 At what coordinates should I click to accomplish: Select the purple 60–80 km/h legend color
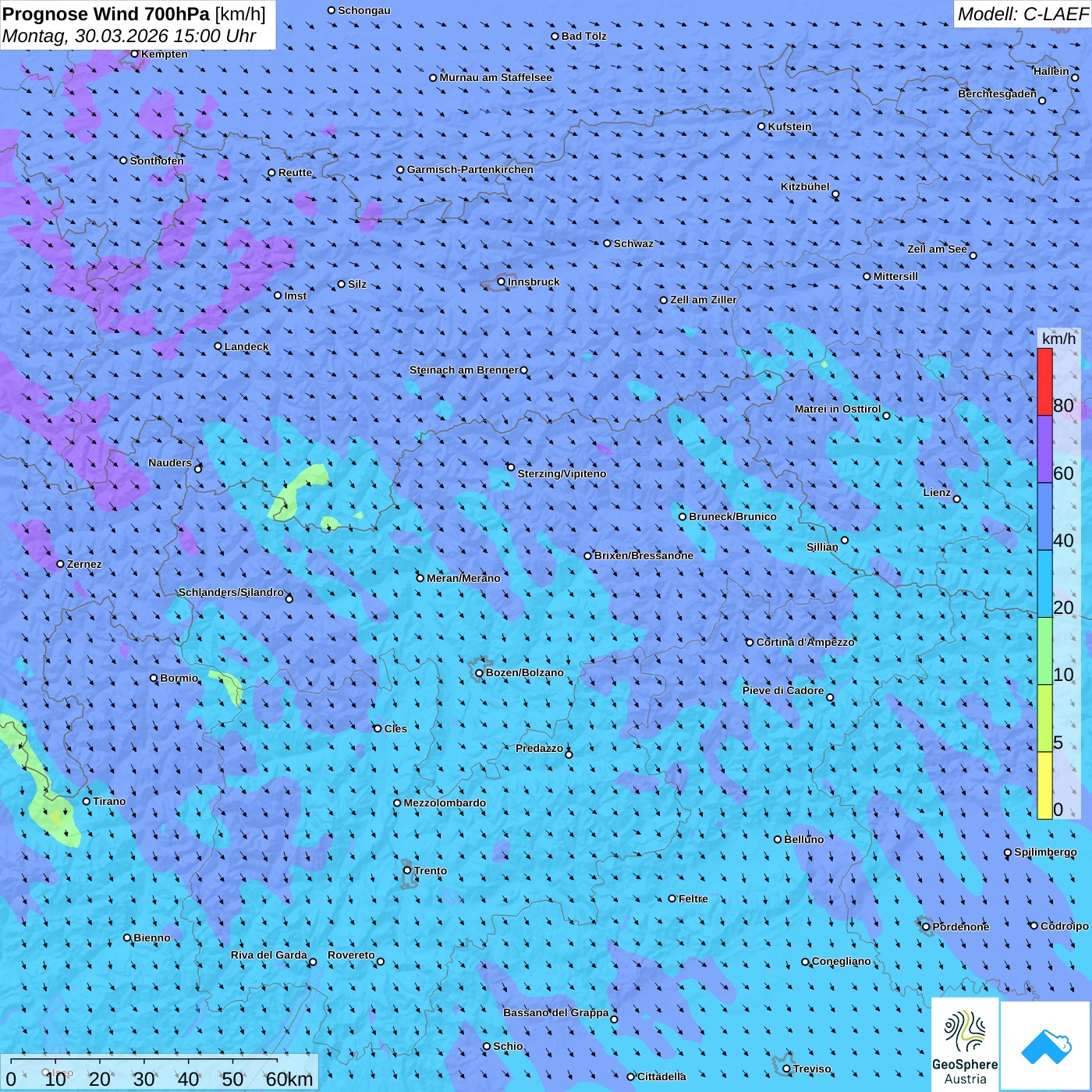(x=1044, y=449)
